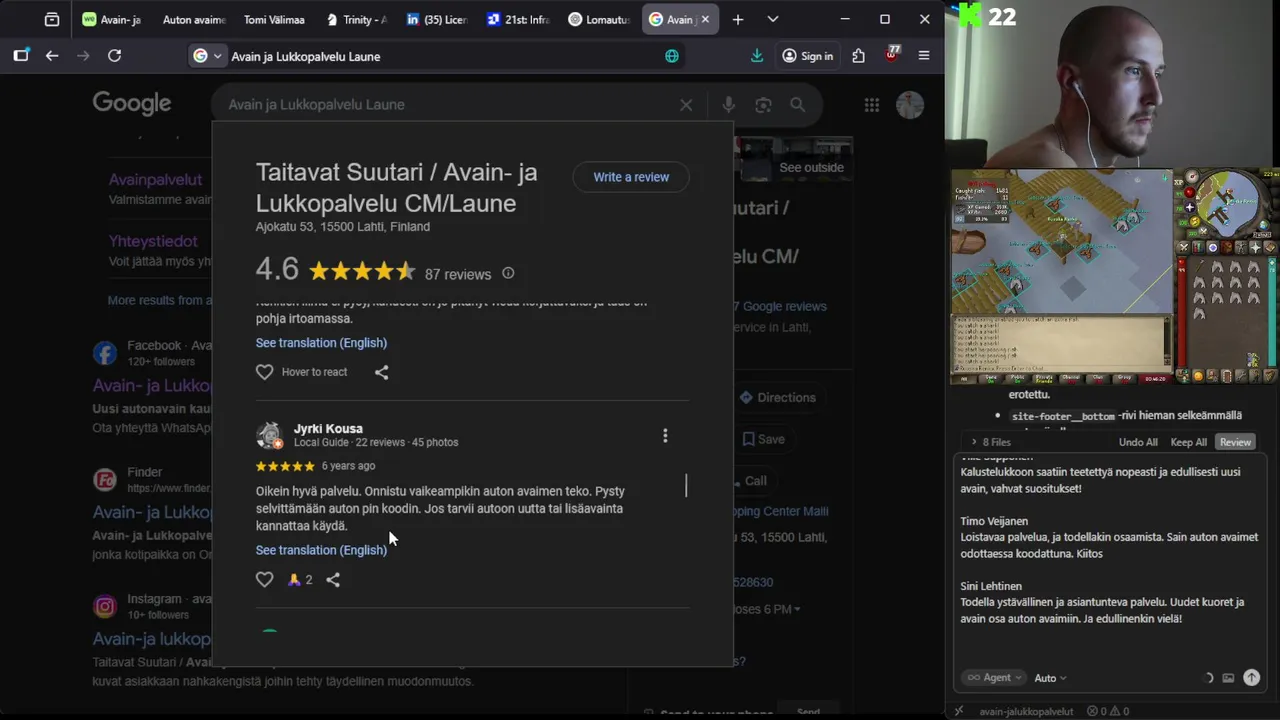1280x720 pixels.
Task: Click Jyrki Kousa's profile avatar
Action: pos(270,435)
